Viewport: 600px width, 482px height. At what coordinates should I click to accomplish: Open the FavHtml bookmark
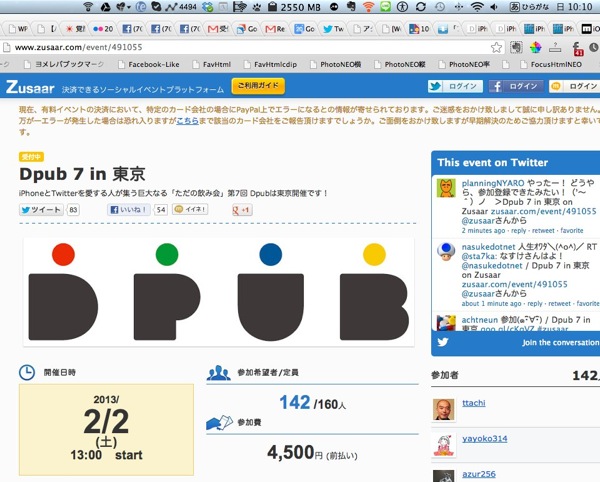212,64
